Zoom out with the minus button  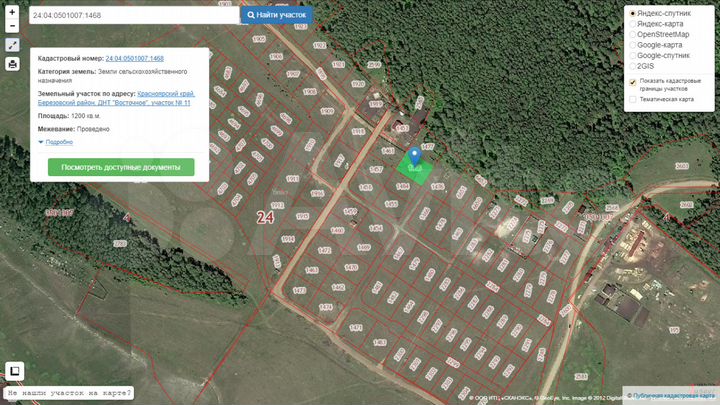(12, 26)
